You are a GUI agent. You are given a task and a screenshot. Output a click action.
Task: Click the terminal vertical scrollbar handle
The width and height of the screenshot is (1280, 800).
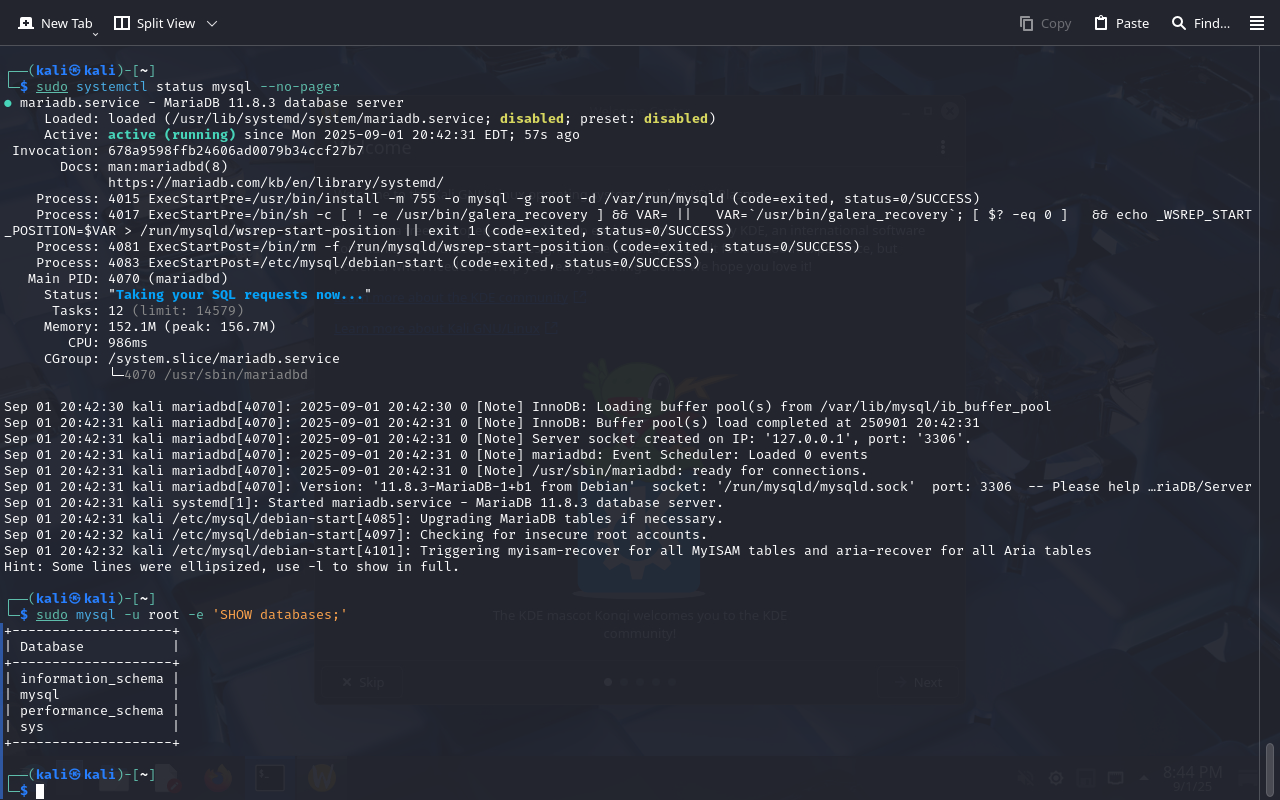(1270, 768)
